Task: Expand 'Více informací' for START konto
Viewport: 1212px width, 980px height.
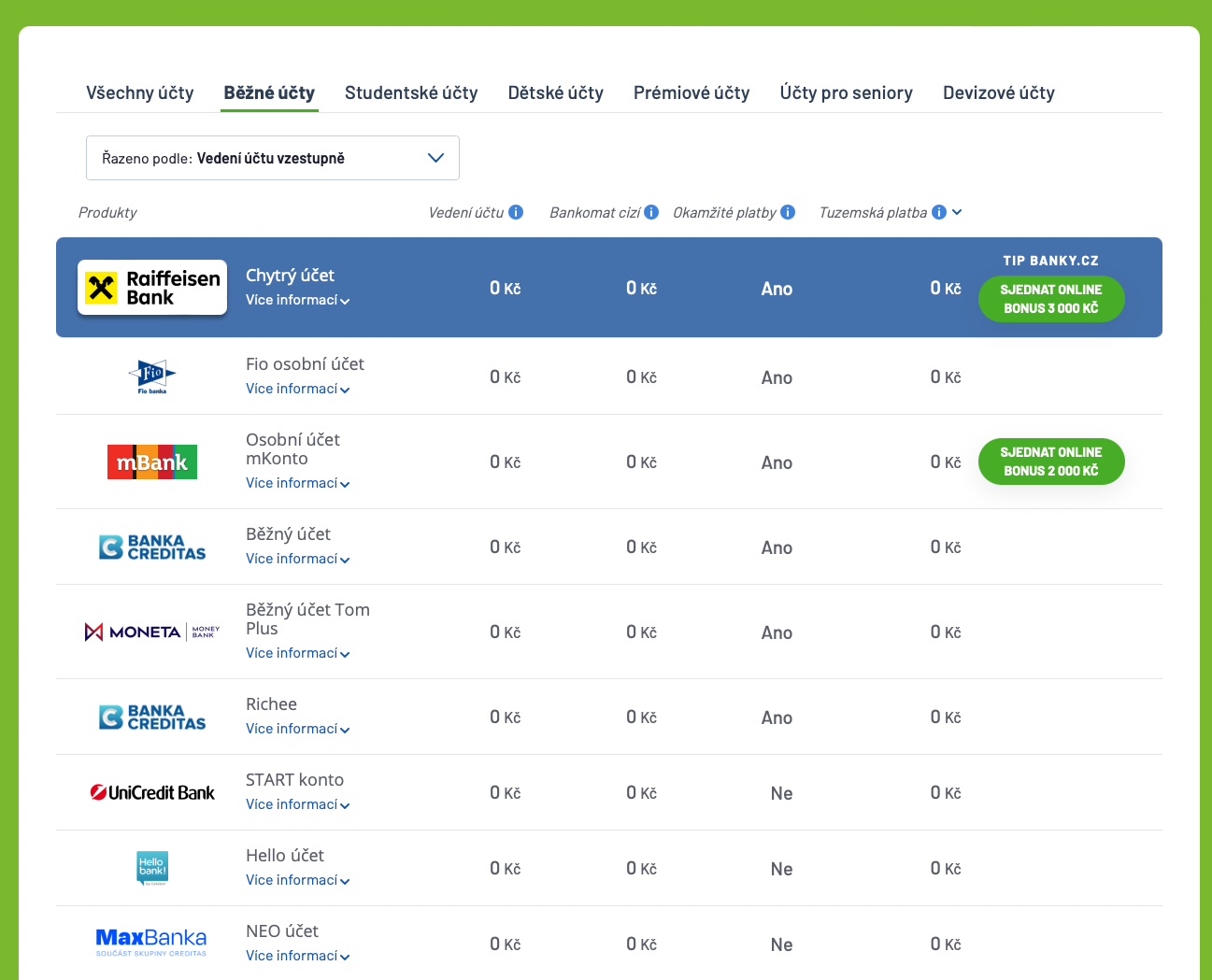Action: click(x=297, y=804)
